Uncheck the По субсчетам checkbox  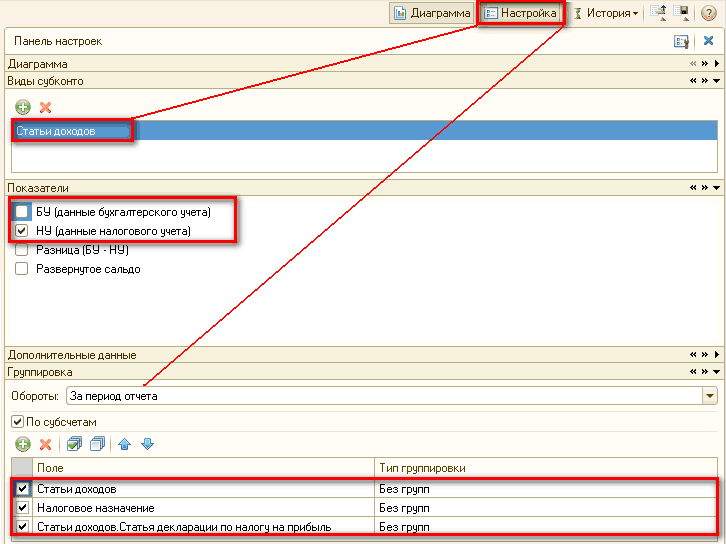16,423
